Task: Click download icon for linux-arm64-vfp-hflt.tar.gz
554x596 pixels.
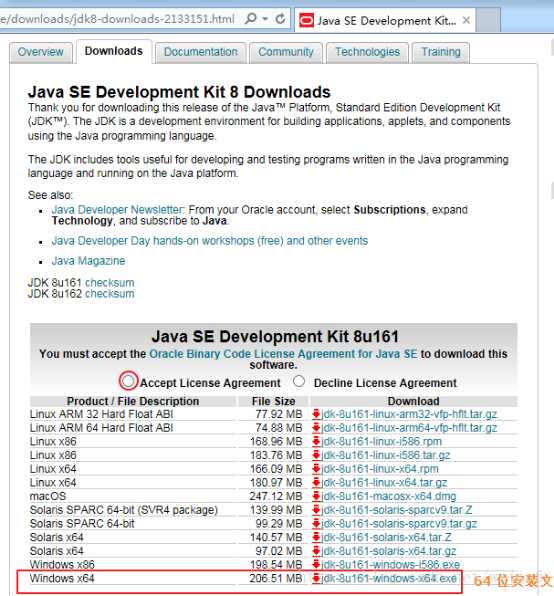Action: pyautogui.click(x=316, y=428)
